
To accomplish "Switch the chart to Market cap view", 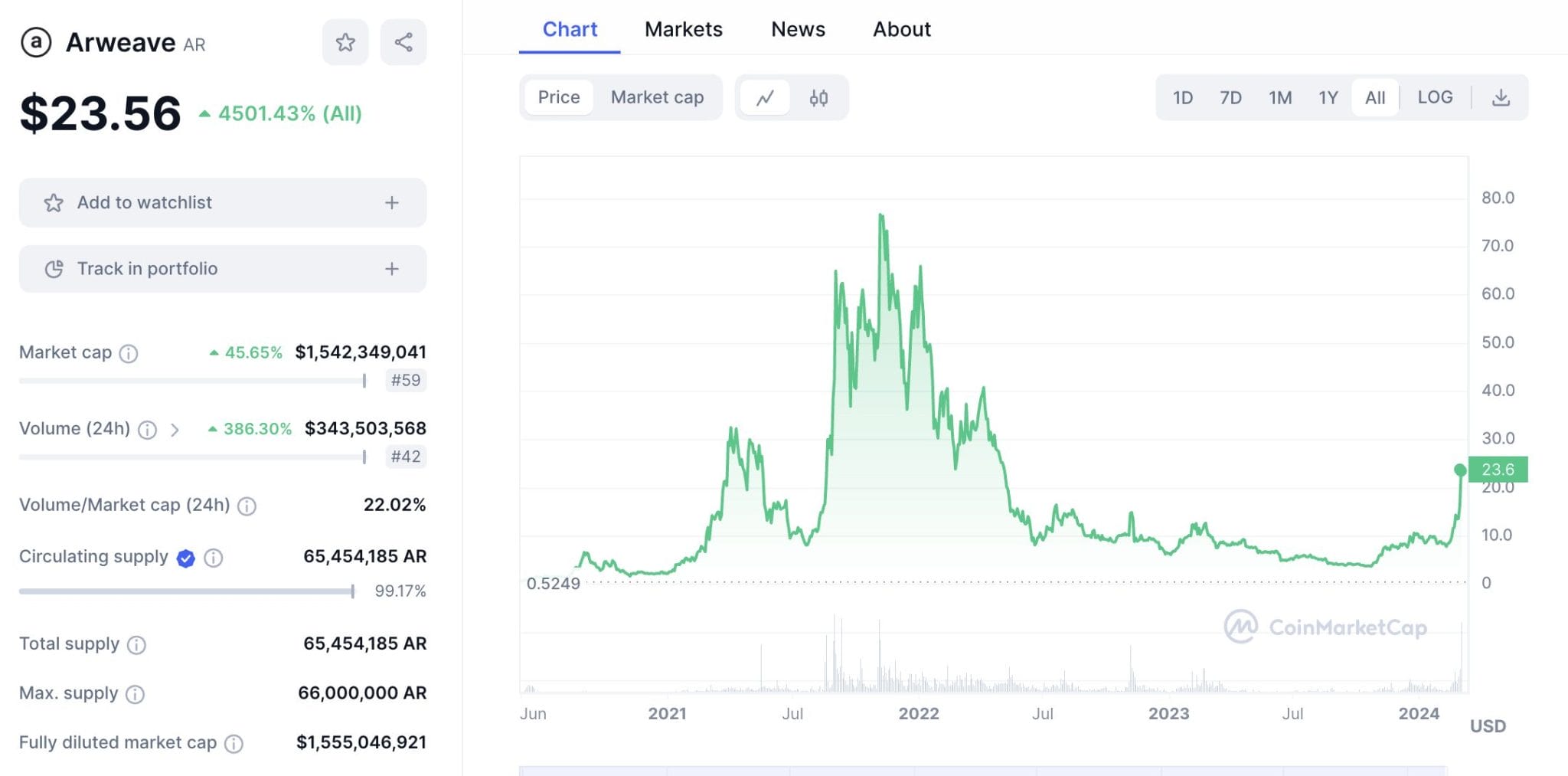I will click(x=657, y=97).
